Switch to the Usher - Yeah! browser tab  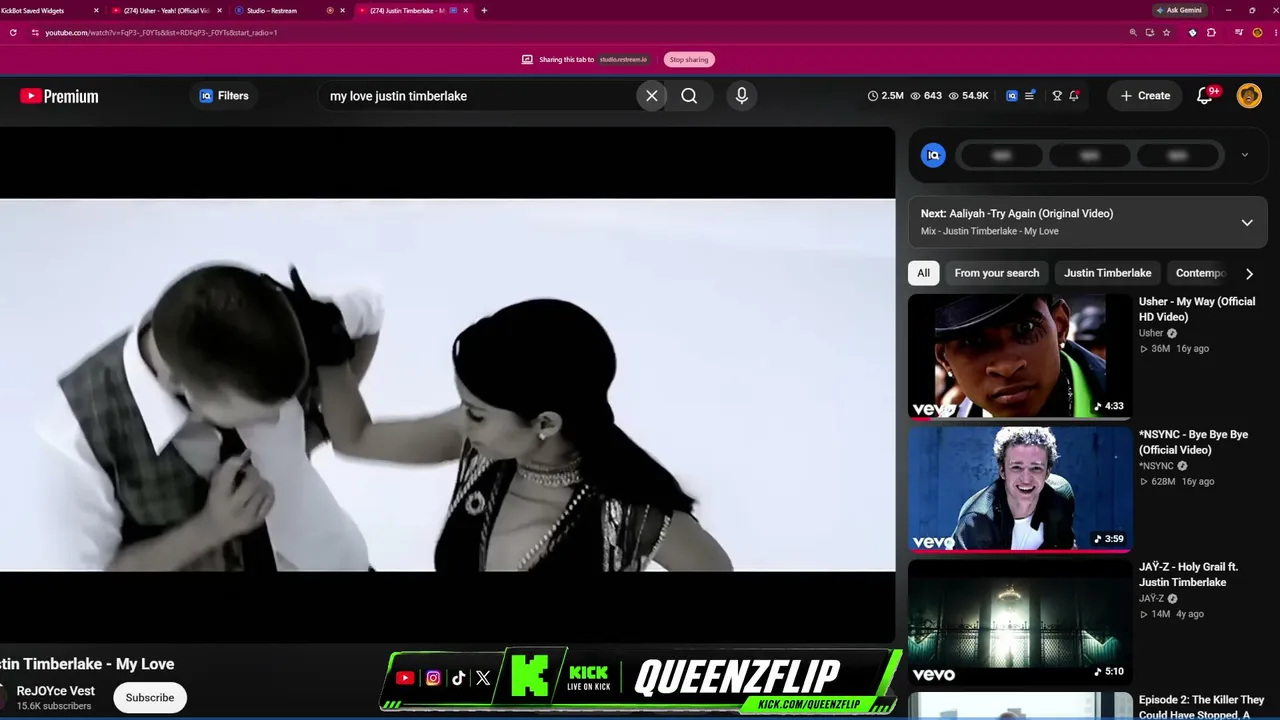coord(165,10)
